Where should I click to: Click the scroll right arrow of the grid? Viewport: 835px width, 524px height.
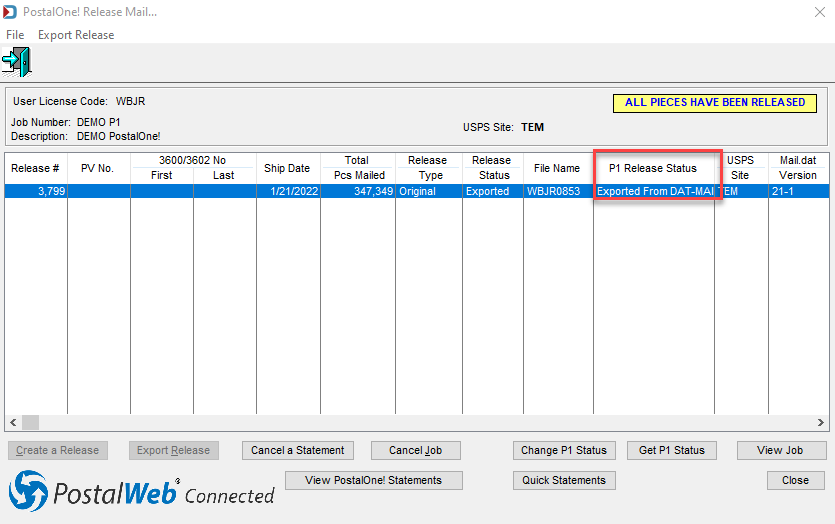pos(821,422)
